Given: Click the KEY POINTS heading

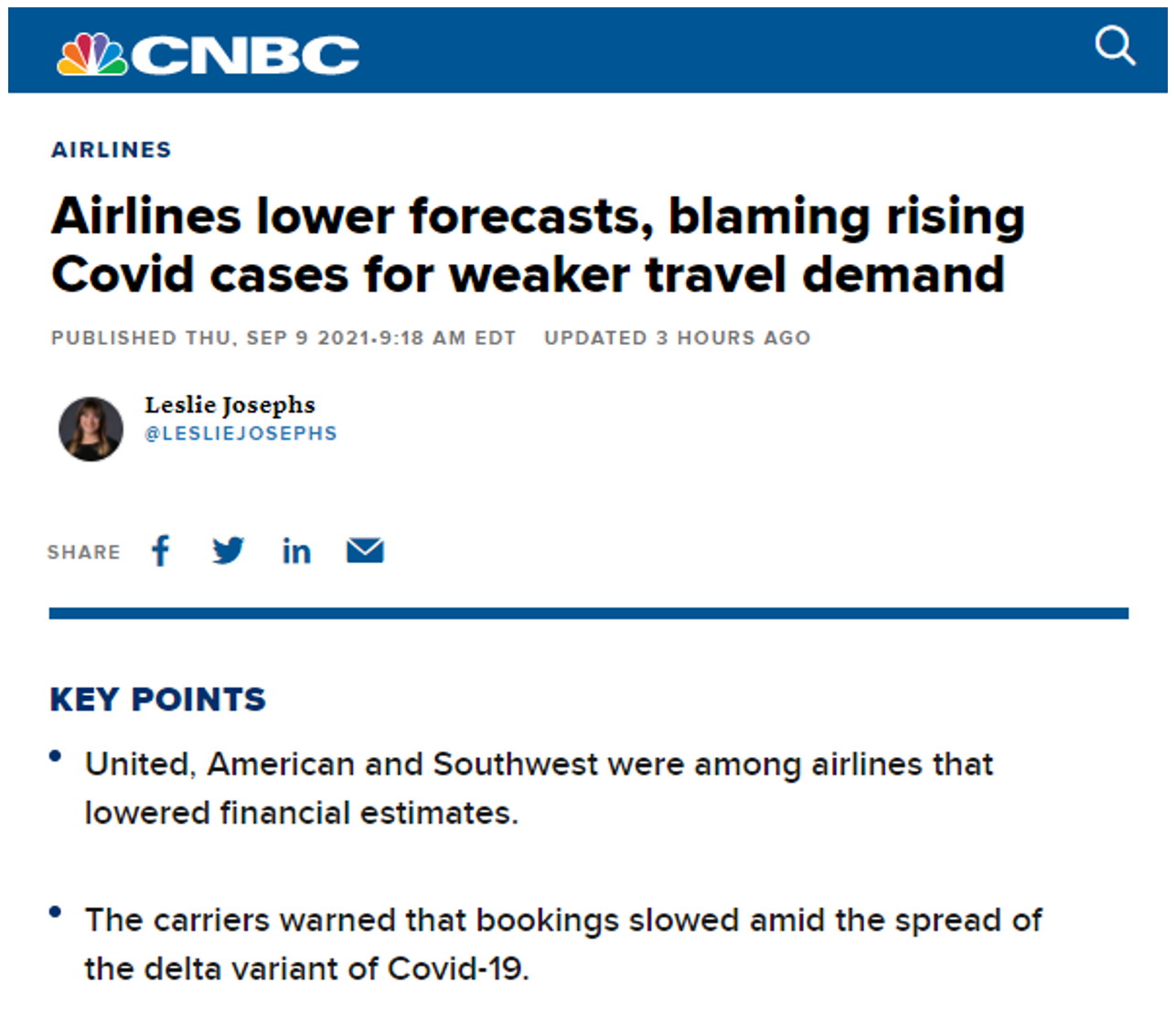Looking at the screenshot, I should [157, 700].
